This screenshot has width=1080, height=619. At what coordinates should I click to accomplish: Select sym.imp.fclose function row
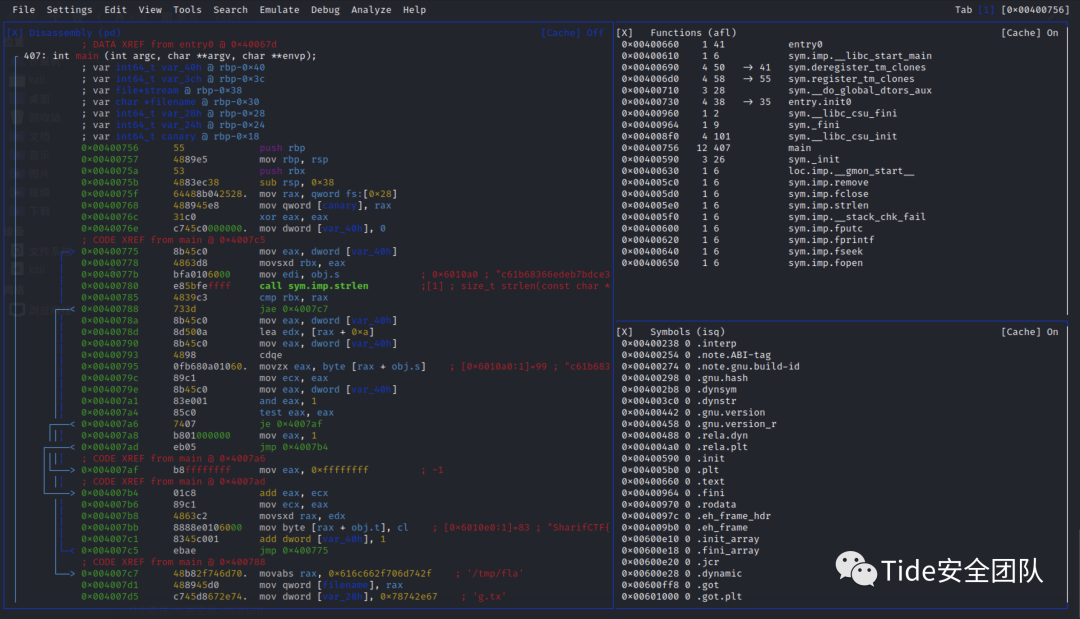745,193
